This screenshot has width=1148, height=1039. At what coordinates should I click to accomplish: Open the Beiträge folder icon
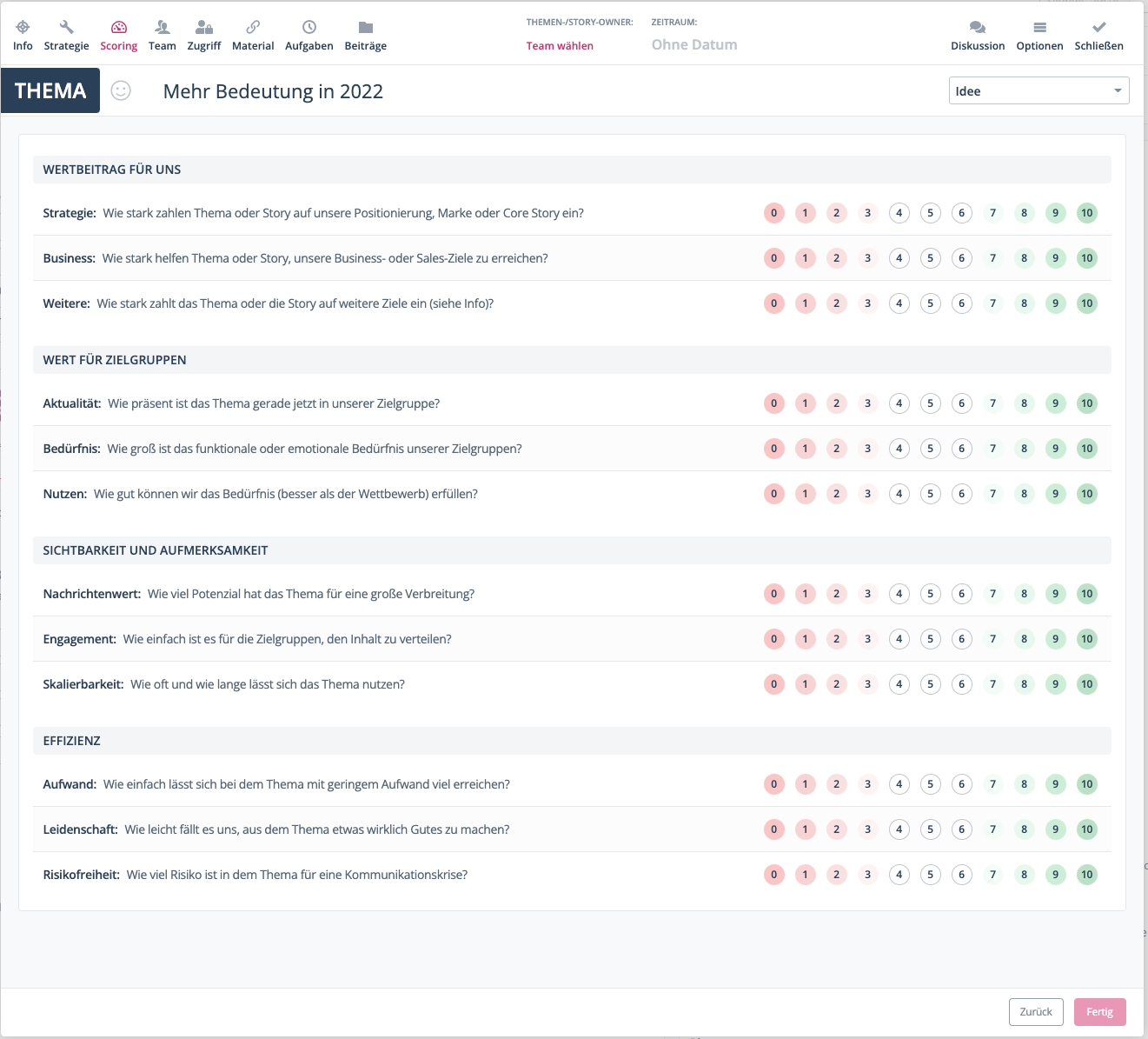(366, 28)
